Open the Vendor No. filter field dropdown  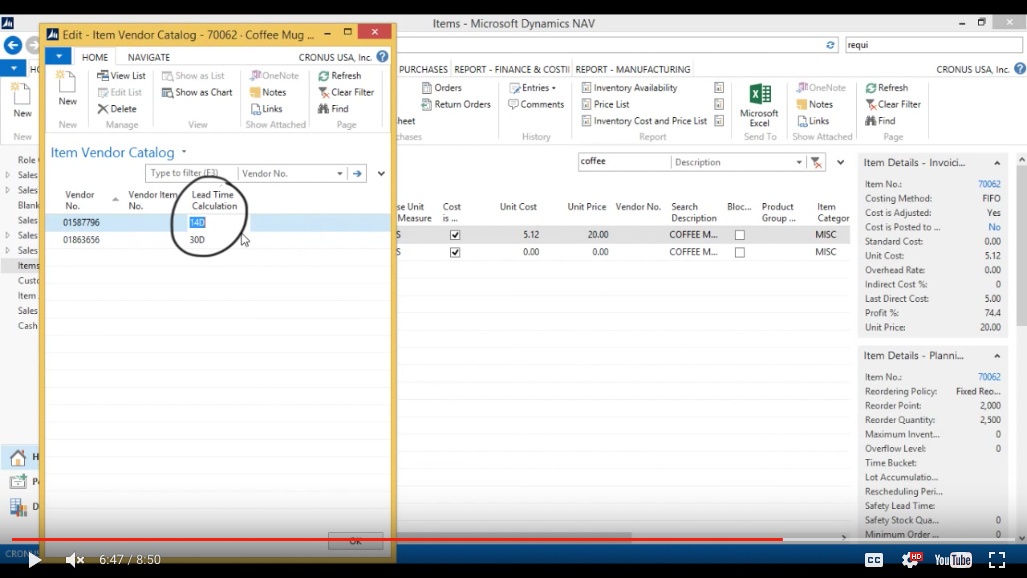click(x=339, y=174)
